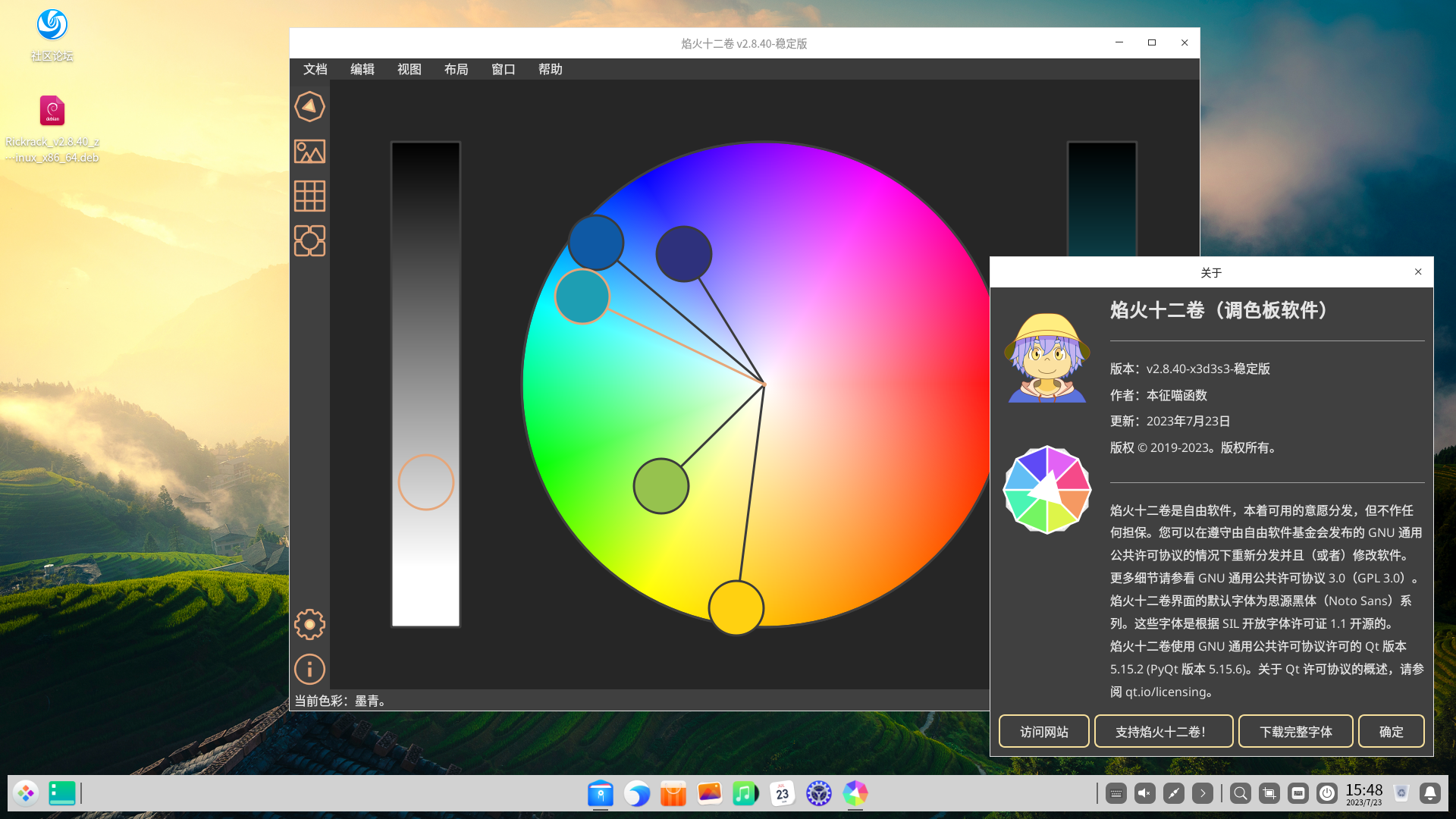Select the yellow color point on wheel
This screenshot has height=819, width=1456.
pyautogui.click(x=736, y=608)
